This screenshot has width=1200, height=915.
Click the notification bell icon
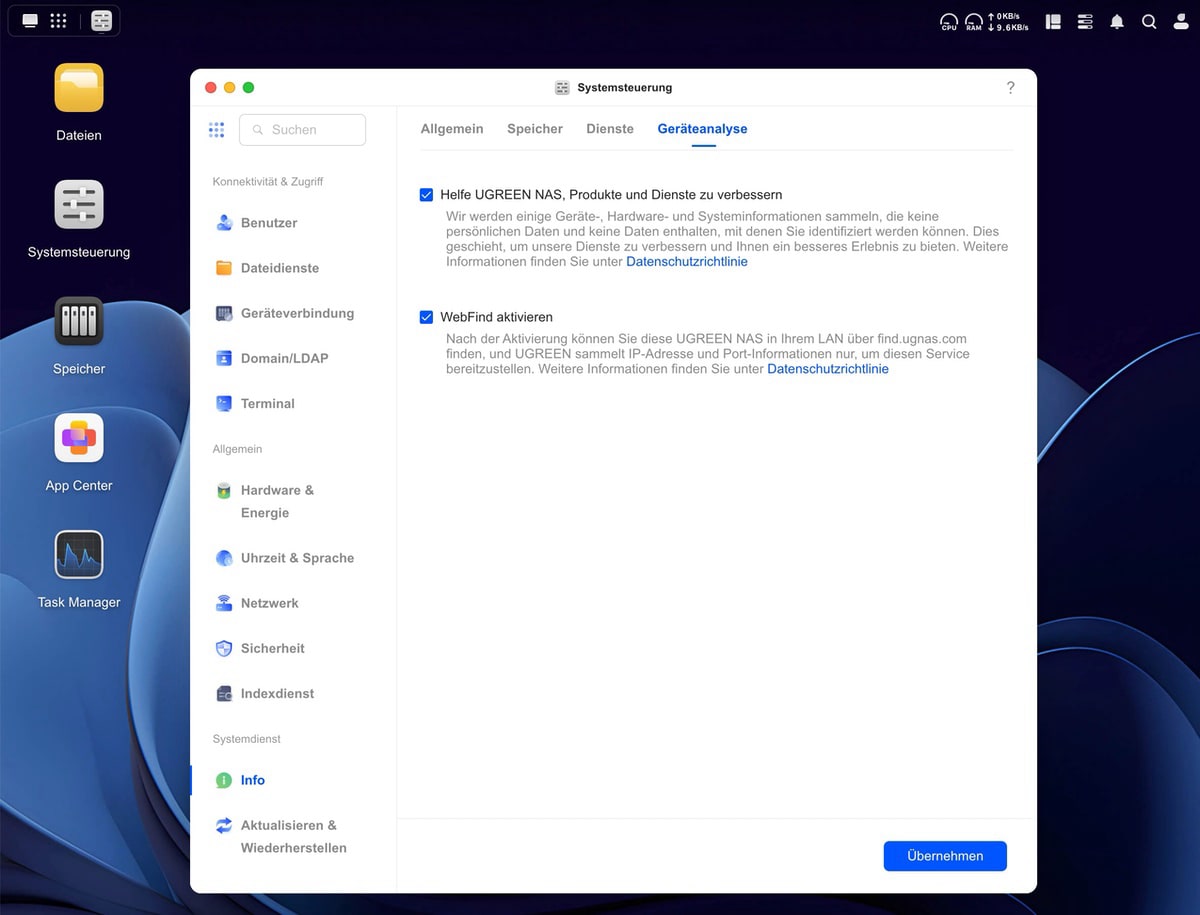1117,21
